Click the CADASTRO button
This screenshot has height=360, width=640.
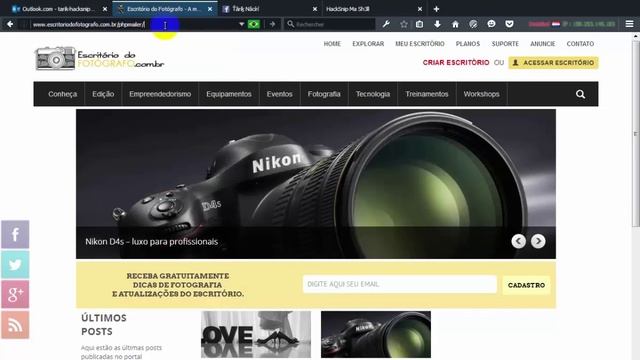[x=526, y=285]
